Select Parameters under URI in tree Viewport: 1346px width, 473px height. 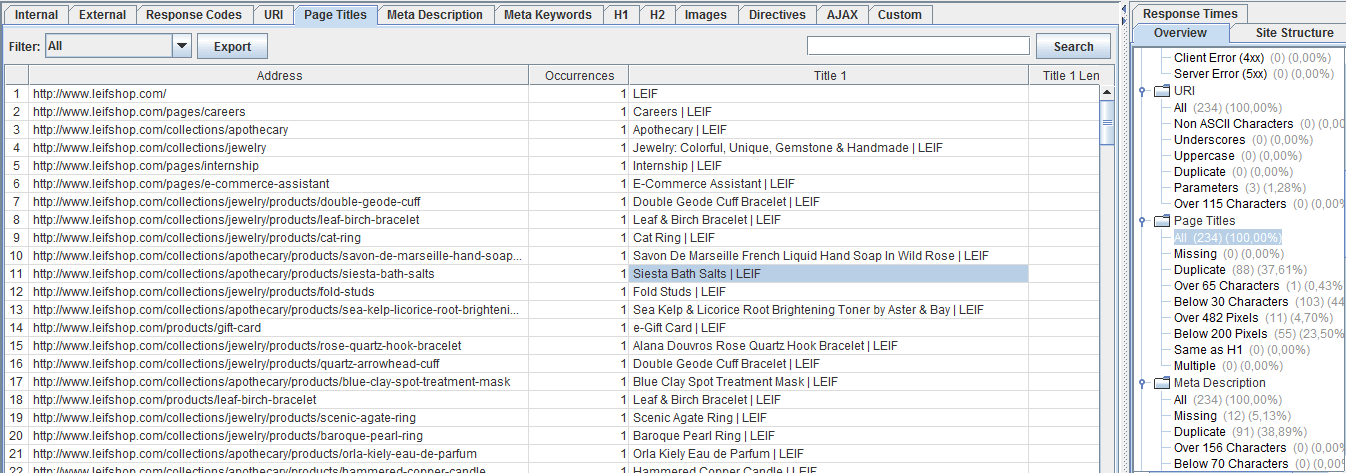tap(1205, 187)
